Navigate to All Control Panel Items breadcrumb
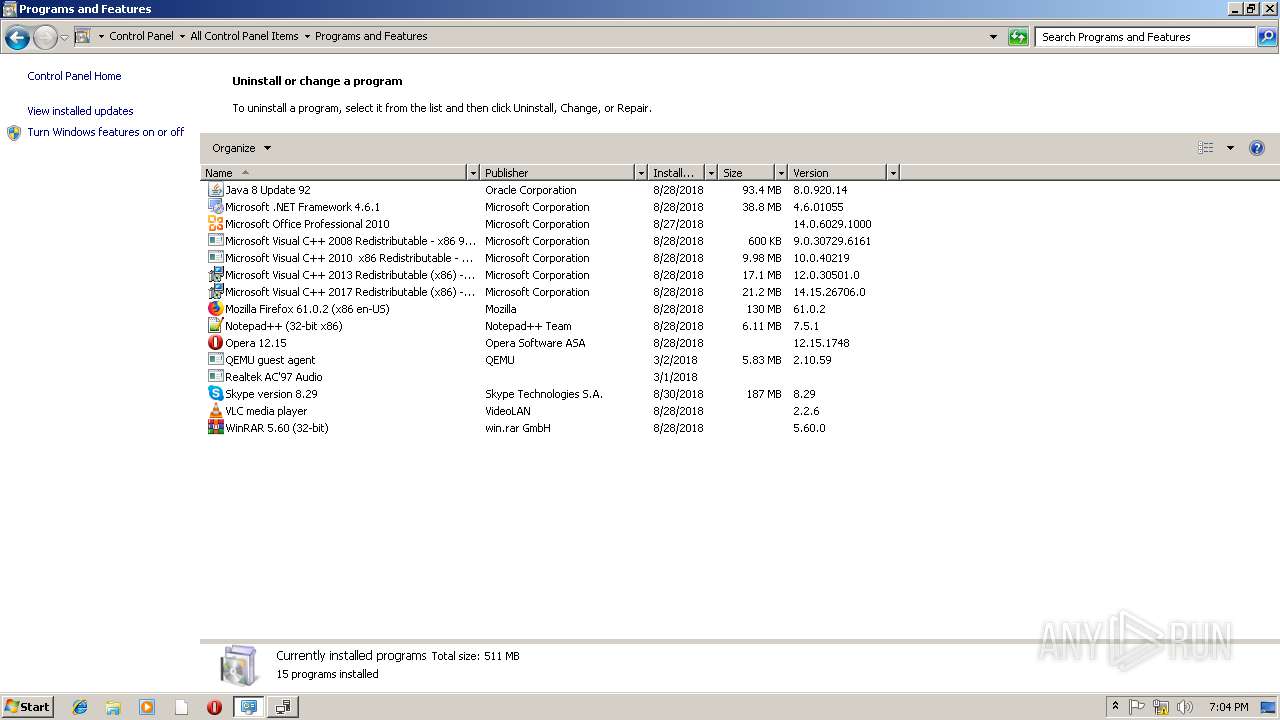The image size is (1280, 720). coord(244,36)
